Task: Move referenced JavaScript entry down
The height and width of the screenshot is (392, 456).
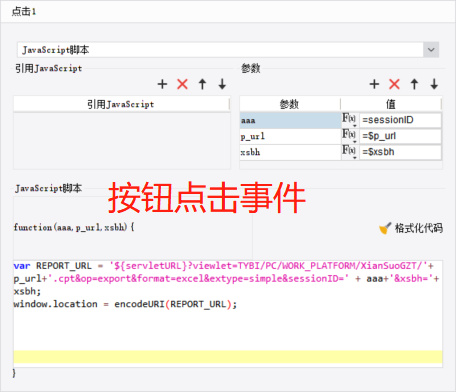Action: point(222,84)
